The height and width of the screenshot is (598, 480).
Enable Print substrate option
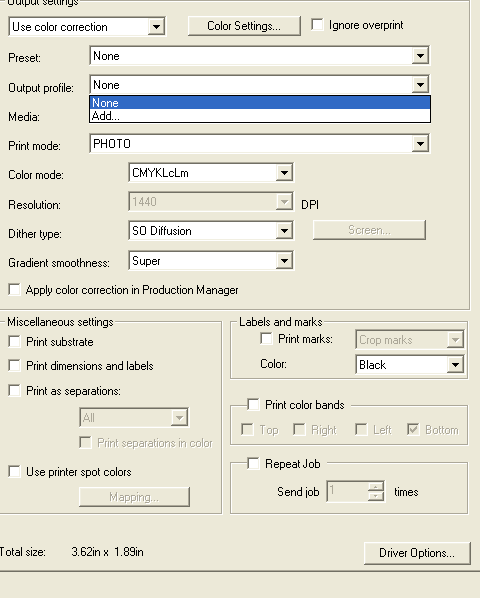[14, 341]
